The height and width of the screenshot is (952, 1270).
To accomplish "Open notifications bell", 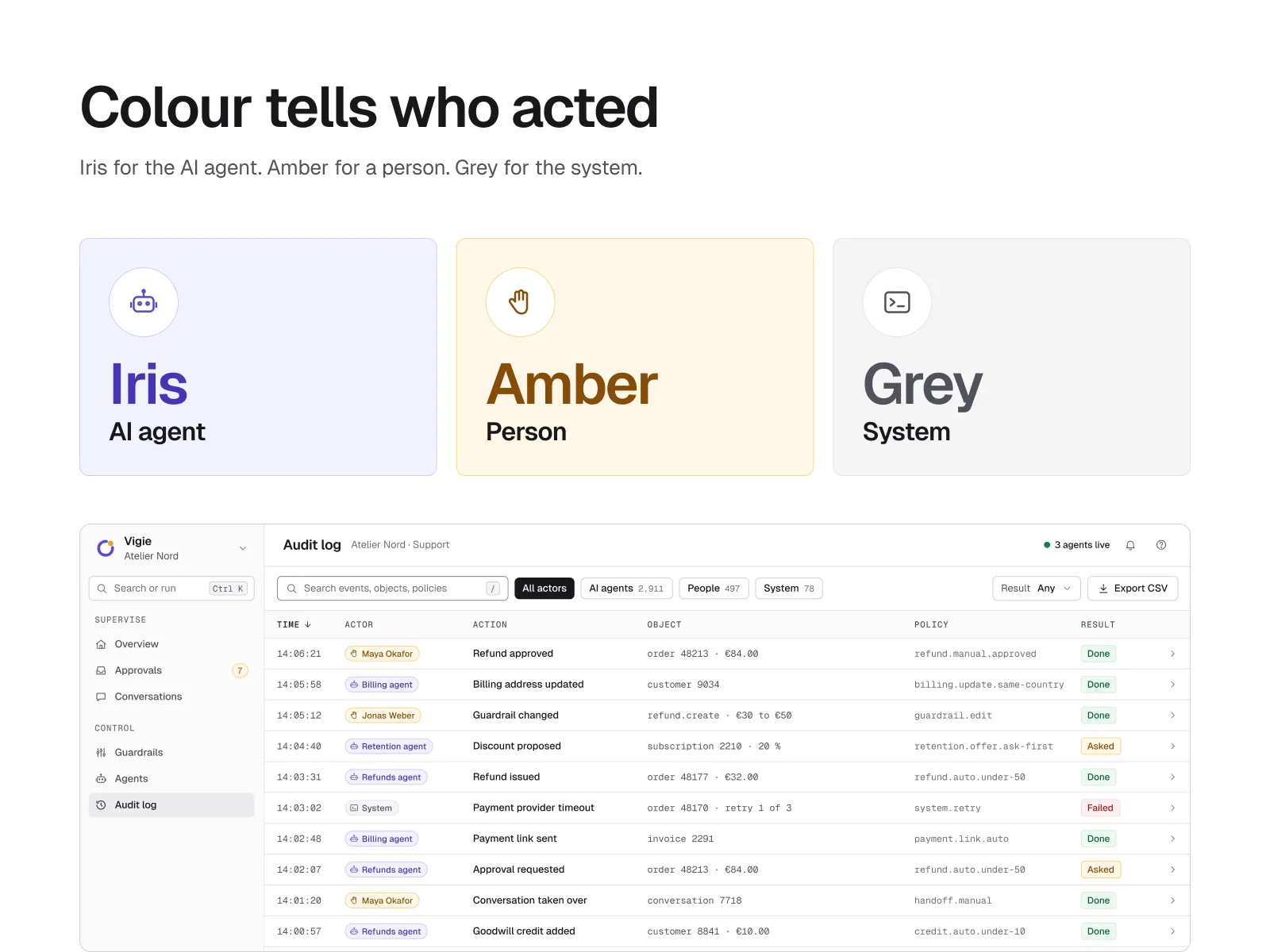I will 1130,545.
